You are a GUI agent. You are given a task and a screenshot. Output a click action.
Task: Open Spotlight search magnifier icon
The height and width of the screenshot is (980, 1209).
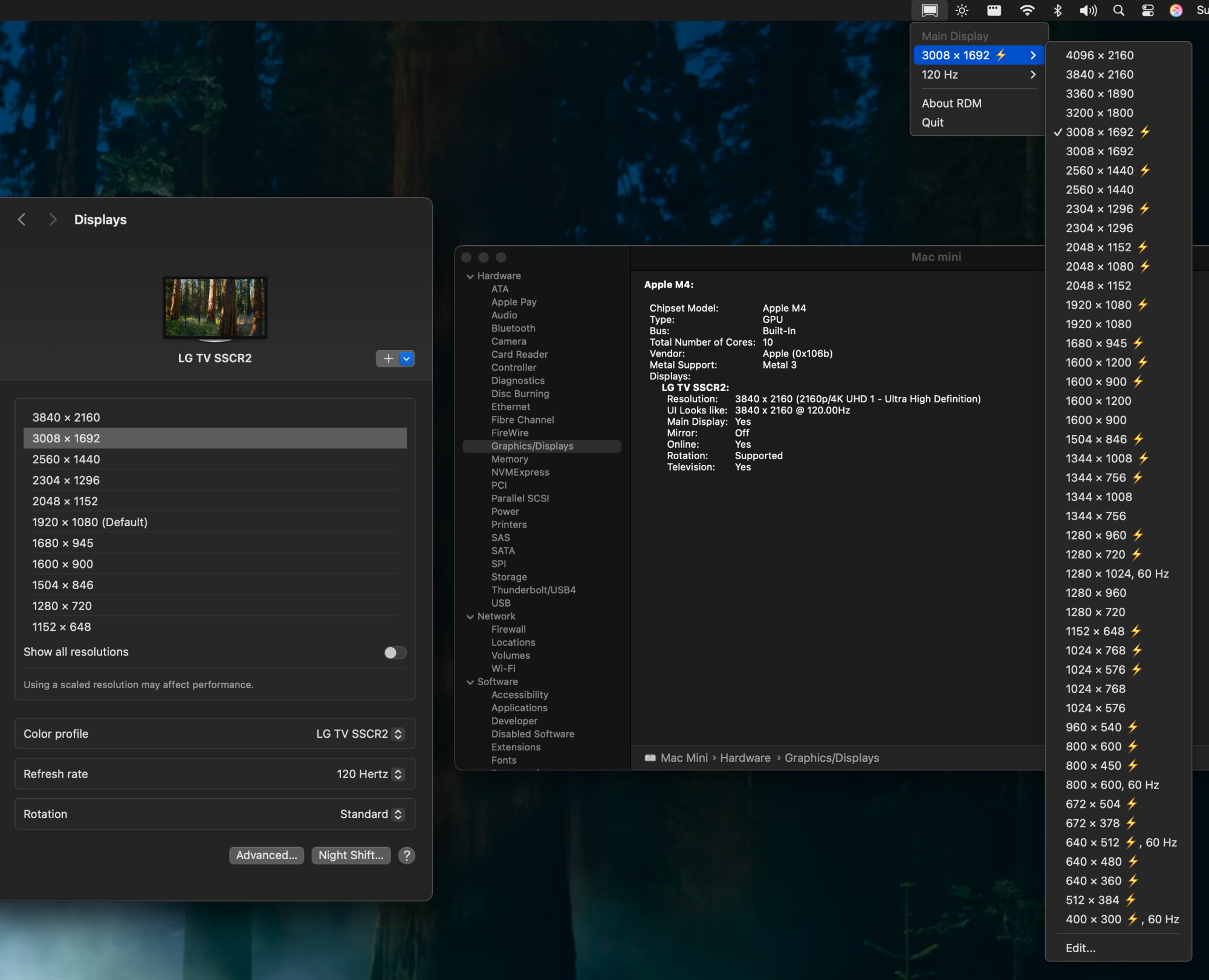[x=1118, y=10]
